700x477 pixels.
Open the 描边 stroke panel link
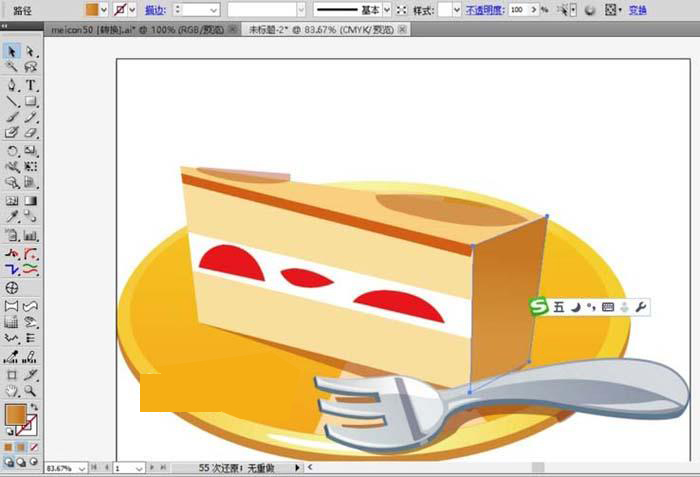155,10
